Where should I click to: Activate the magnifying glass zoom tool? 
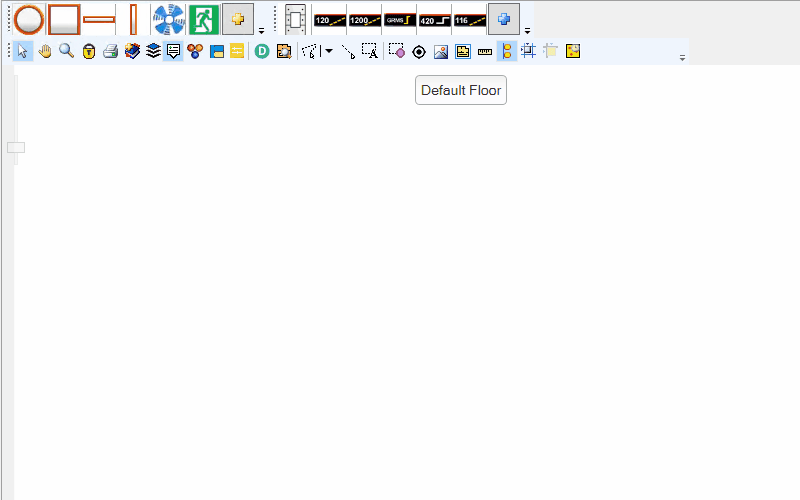tap(66, 51)
